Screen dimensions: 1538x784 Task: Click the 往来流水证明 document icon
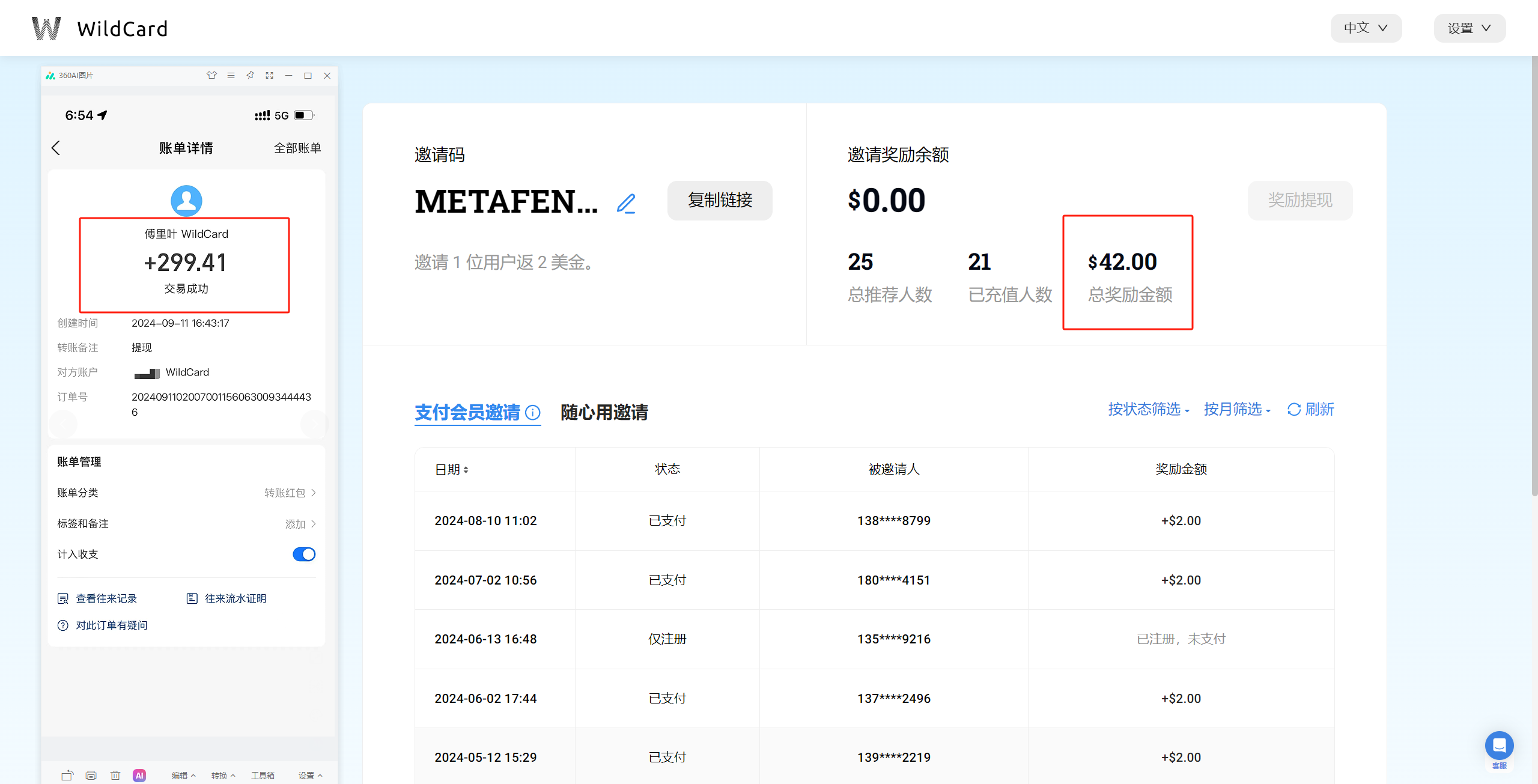(192, 598)
